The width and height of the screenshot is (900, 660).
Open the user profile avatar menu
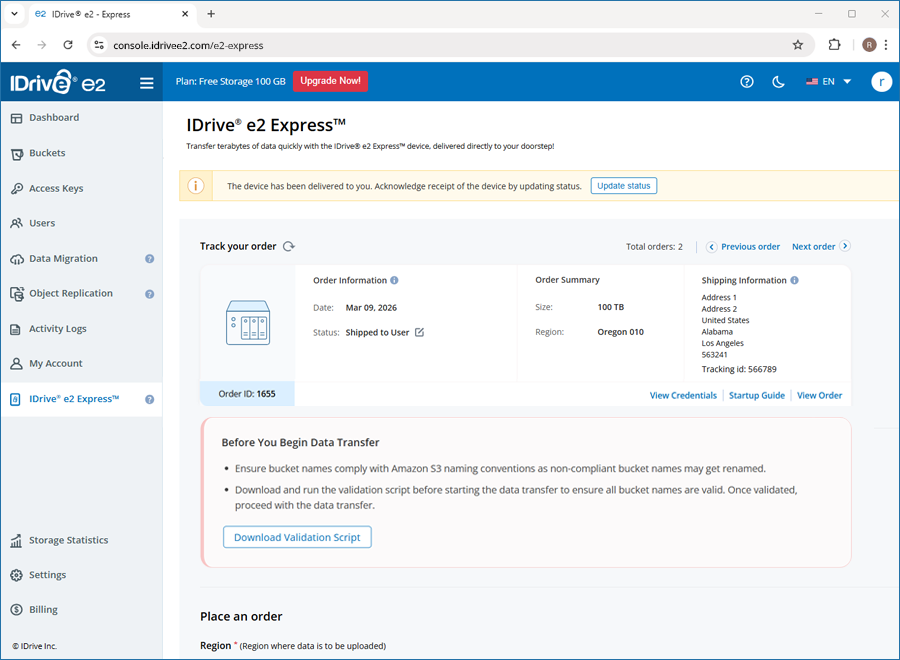click(x=881, y=81)
